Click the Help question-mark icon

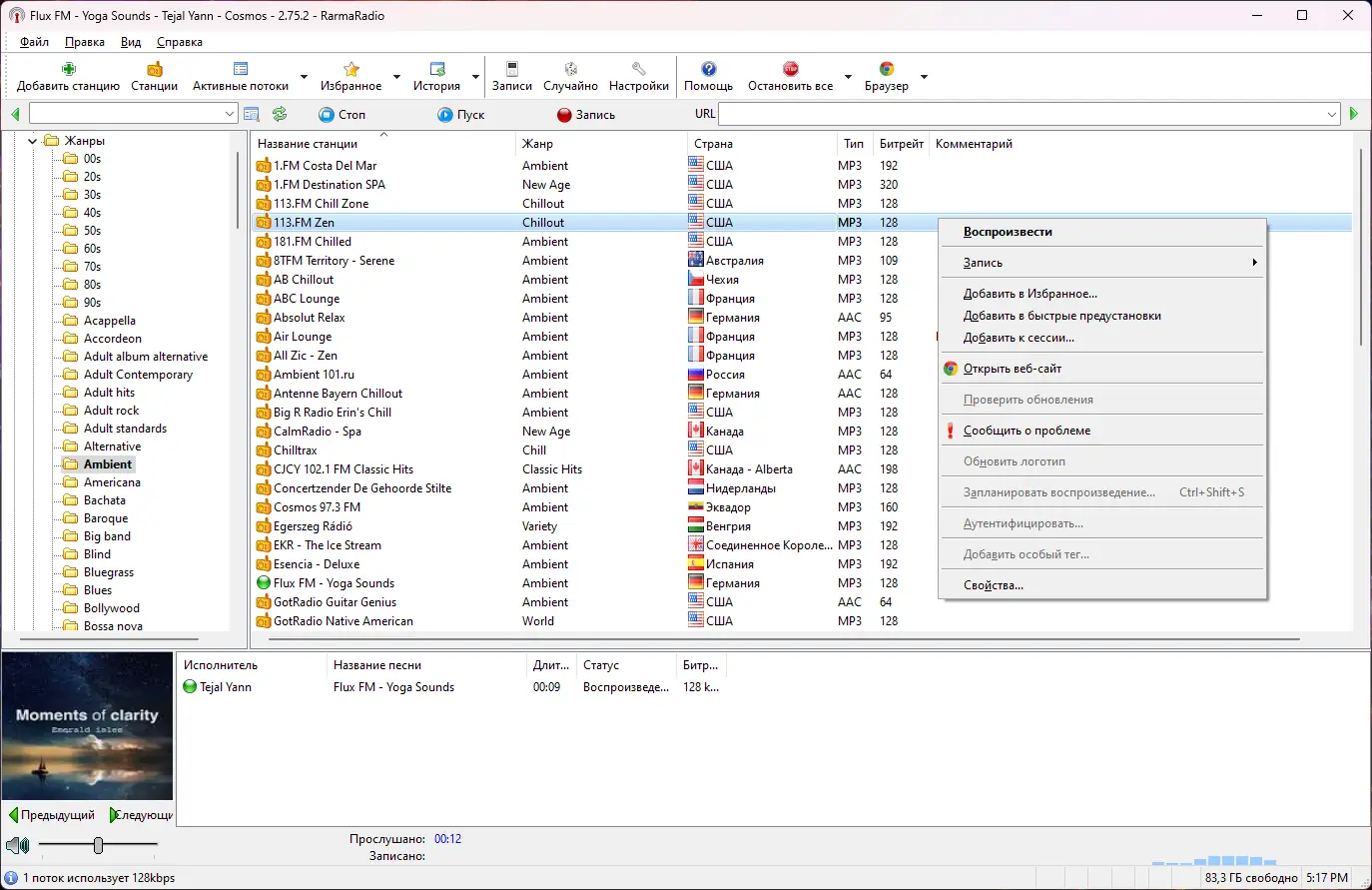click(709, 69)
